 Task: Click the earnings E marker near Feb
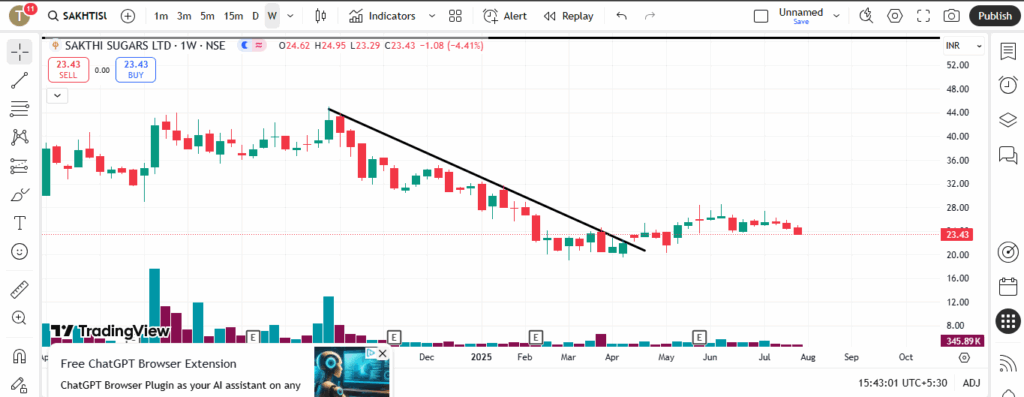point(536,337)
